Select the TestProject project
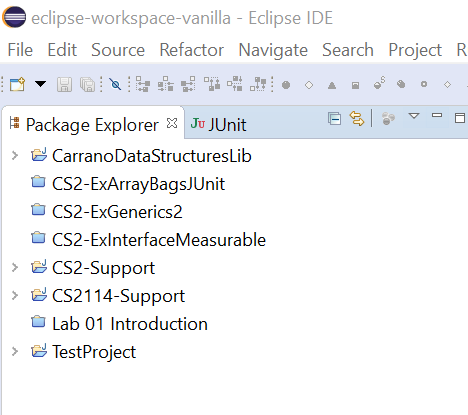468x415 pixels. click(x=94, y=352)
